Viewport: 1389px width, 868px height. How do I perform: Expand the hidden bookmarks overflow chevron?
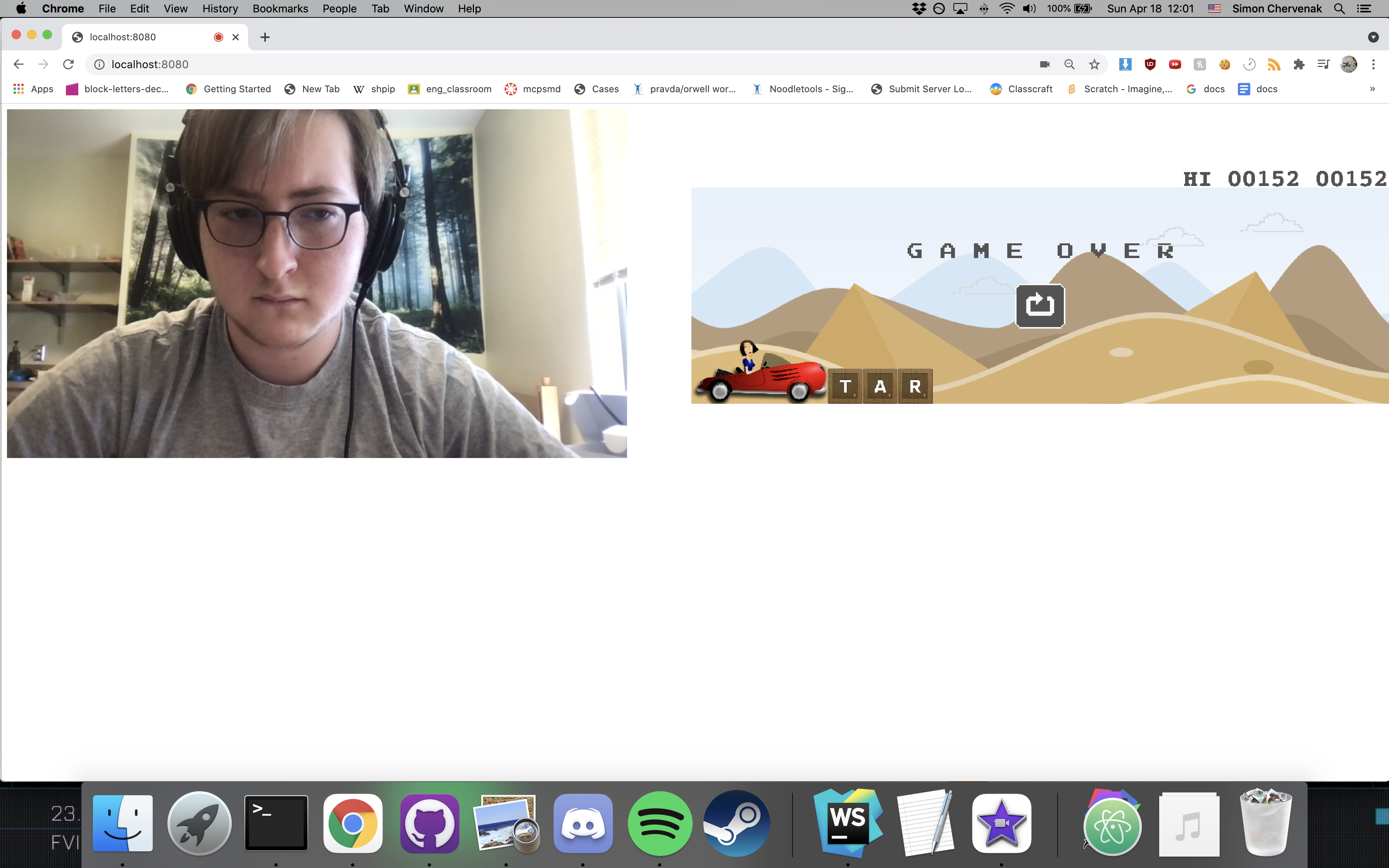coord(1372,89)
